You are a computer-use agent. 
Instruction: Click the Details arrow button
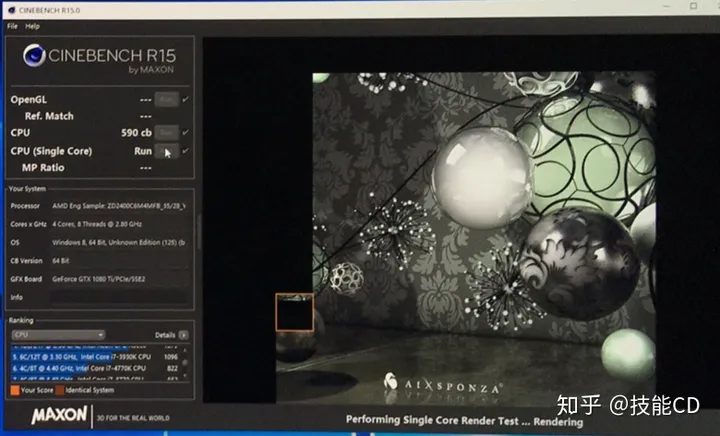[183, 335]
